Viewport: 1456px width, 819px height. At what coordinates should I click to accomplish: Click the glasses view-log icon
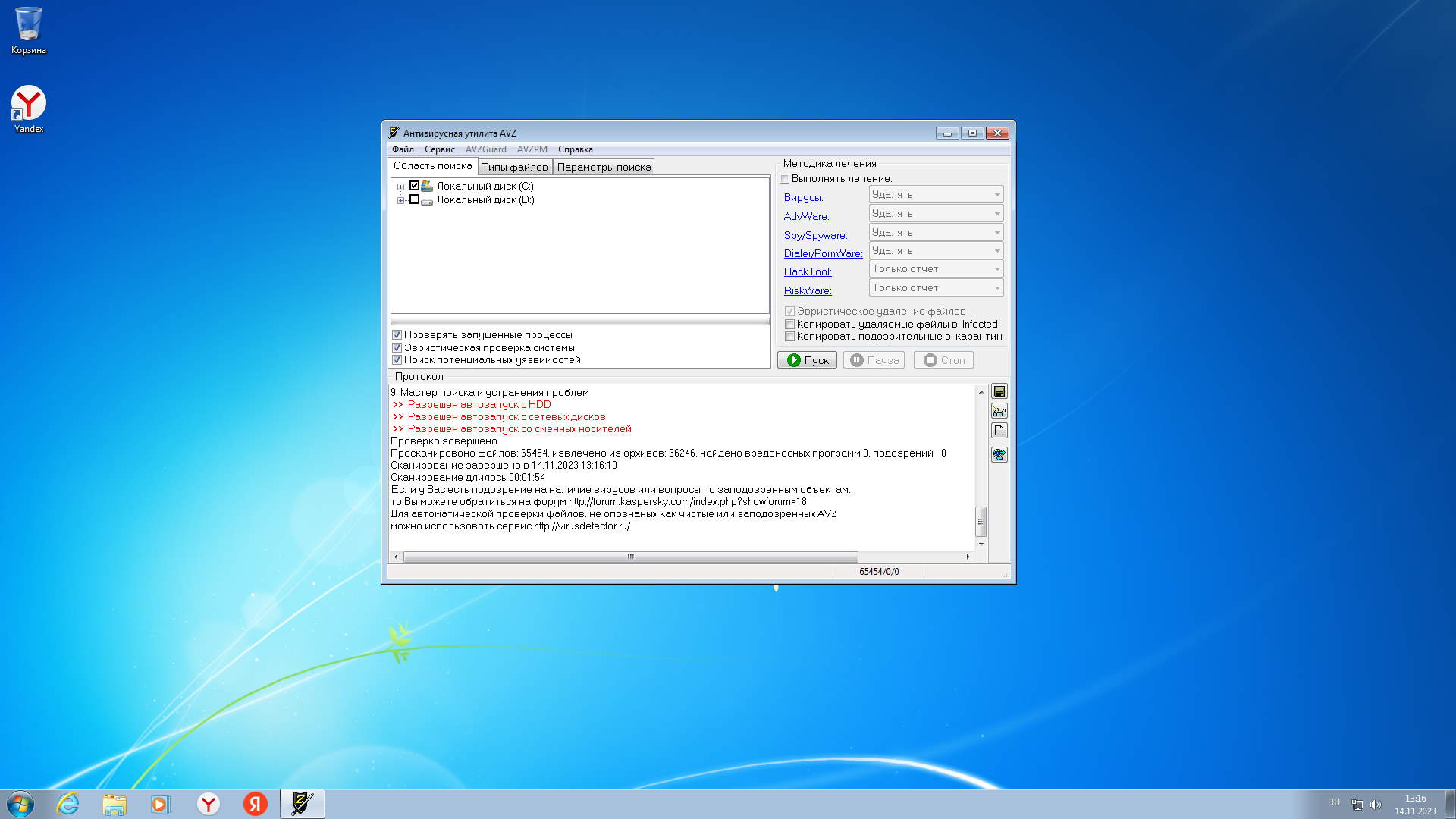click(x=999, y=411)
